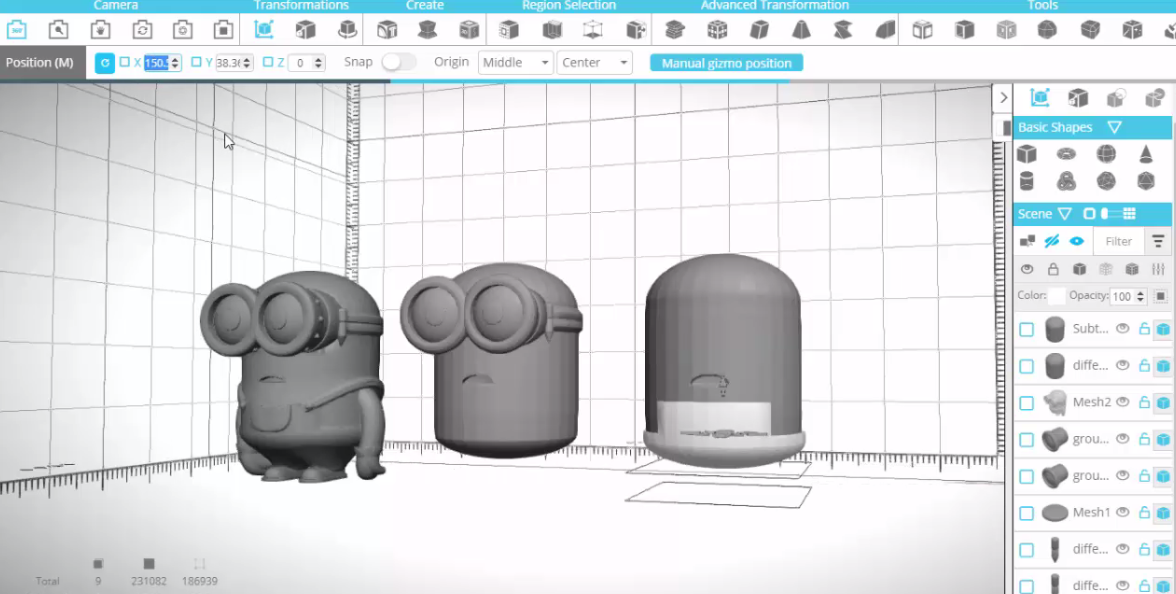Check the X axis checkbox
Viewport: 1176px width, 594px height.
click(x=124, y=62)
